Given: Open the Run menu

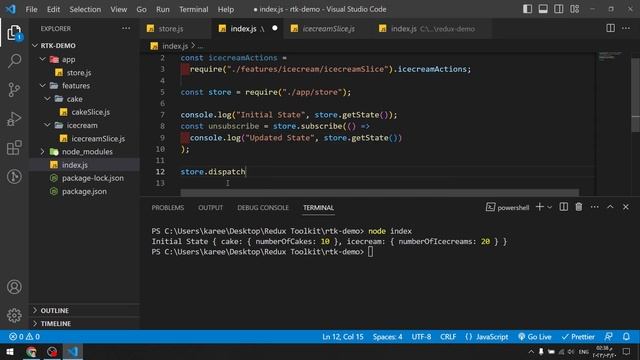Looking at the screenshot, I should coord(162,9).
